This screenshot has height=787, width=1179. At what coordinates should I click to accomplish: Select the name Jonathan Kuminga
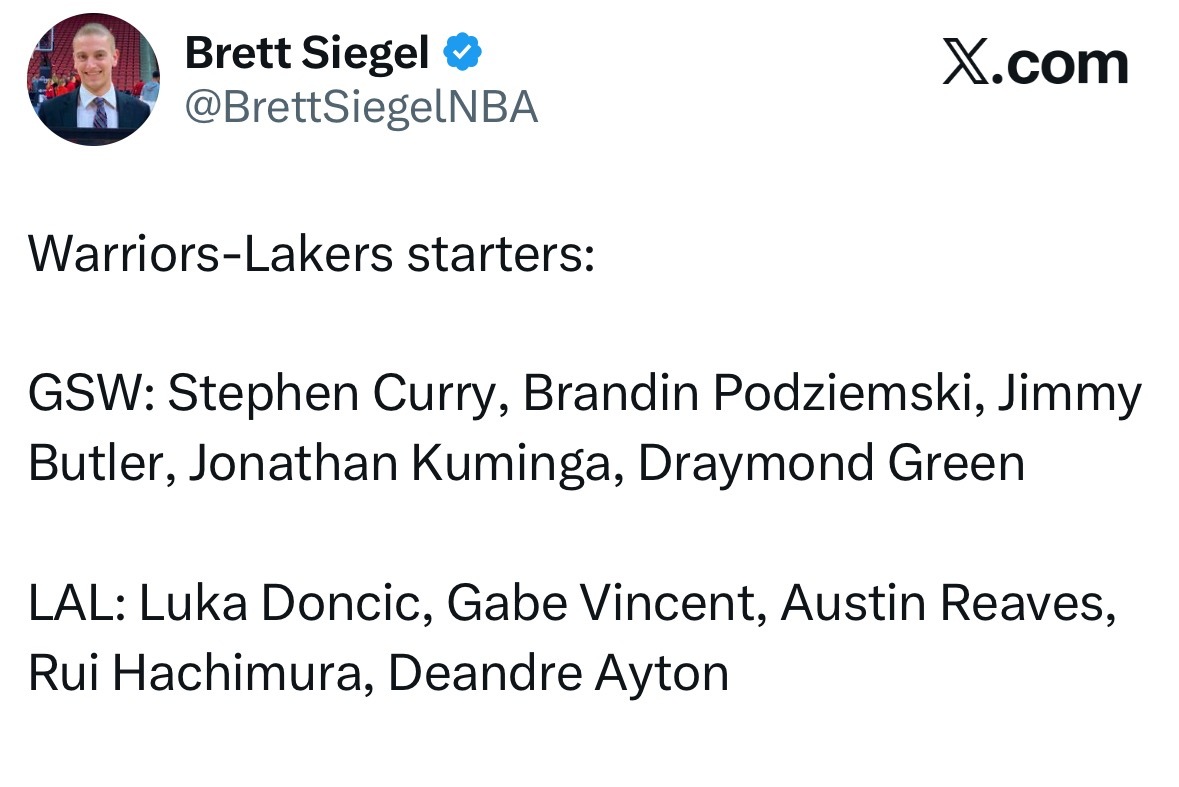(406, 464)
